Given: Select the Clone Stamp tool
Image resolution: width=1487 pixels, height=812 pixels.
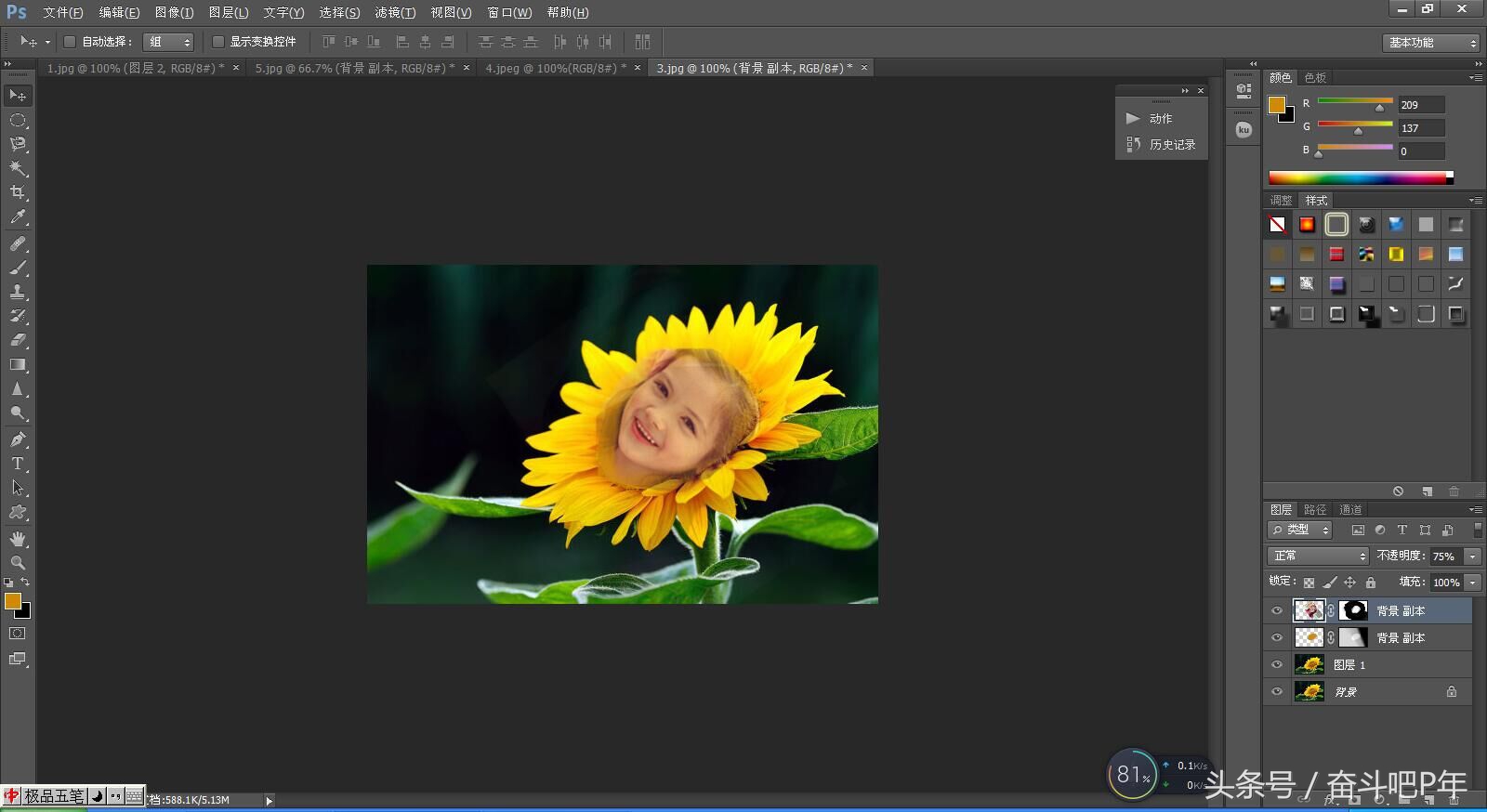Looking at the screenshot, I should [x=18, y=292].
